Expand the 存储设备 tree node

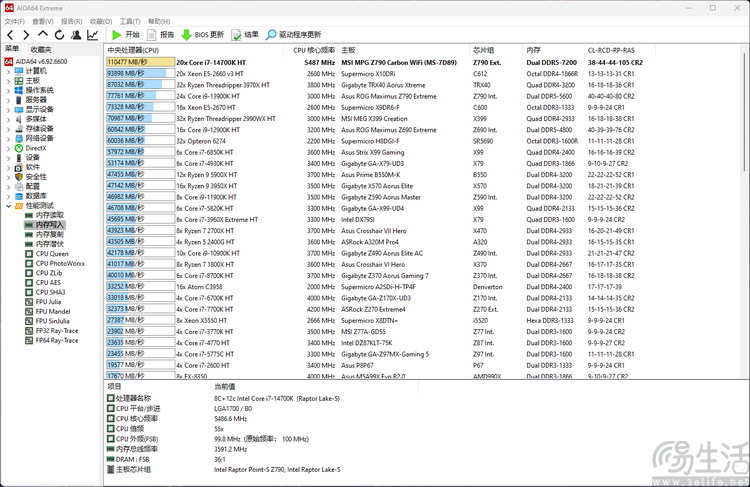point(8,129)
